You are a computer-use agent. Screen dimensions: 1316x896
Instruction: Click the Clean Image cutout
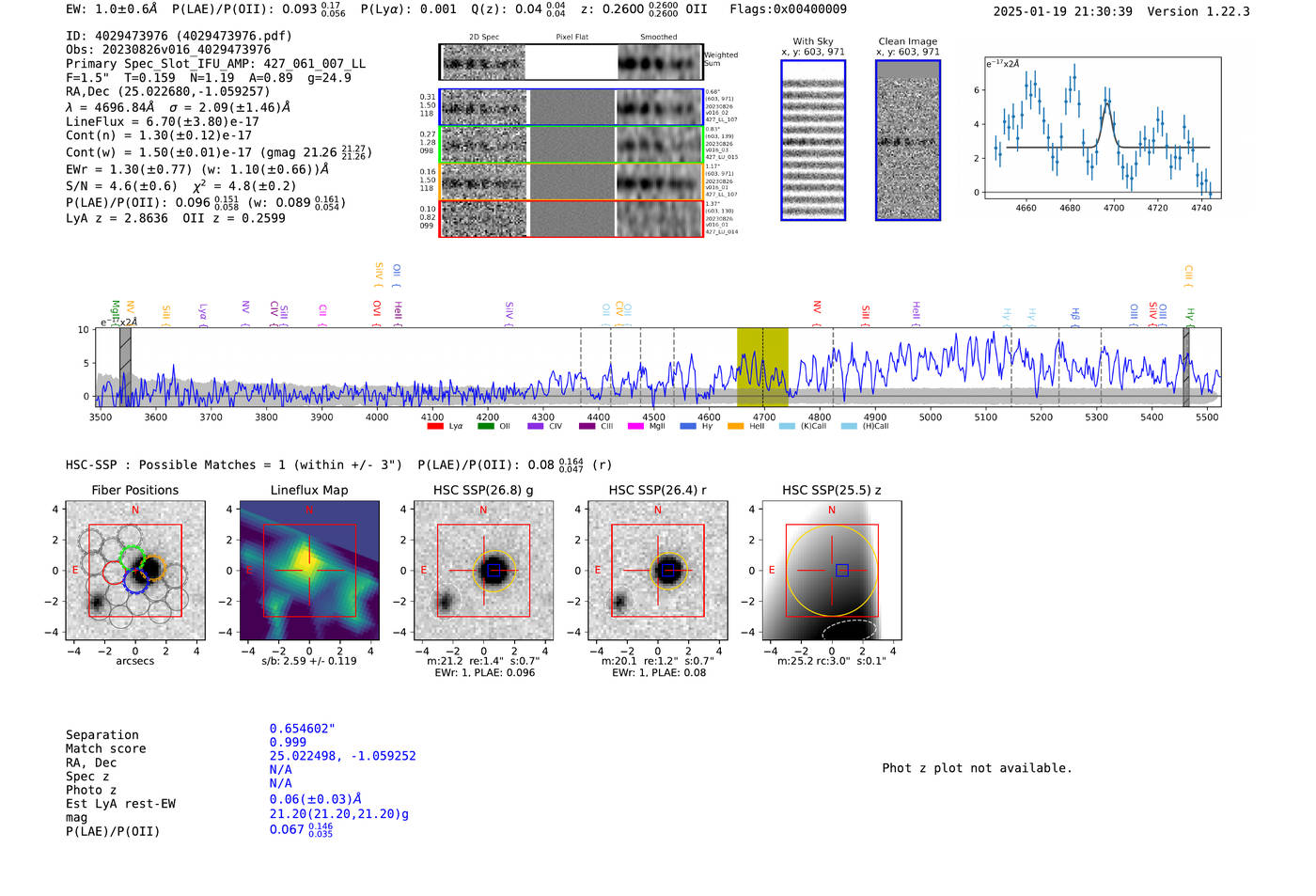(x=908, y=140)
